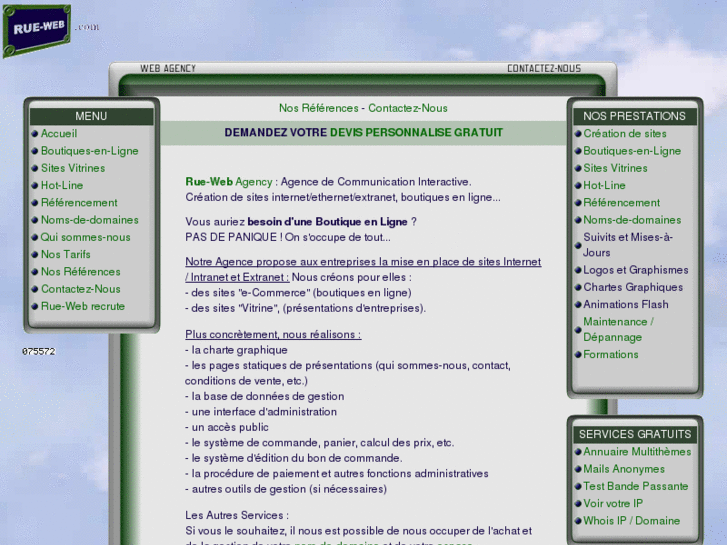Open Whois IP / Domaine service
The width and height of the screenshot is (727, 545).
(631, 521)
